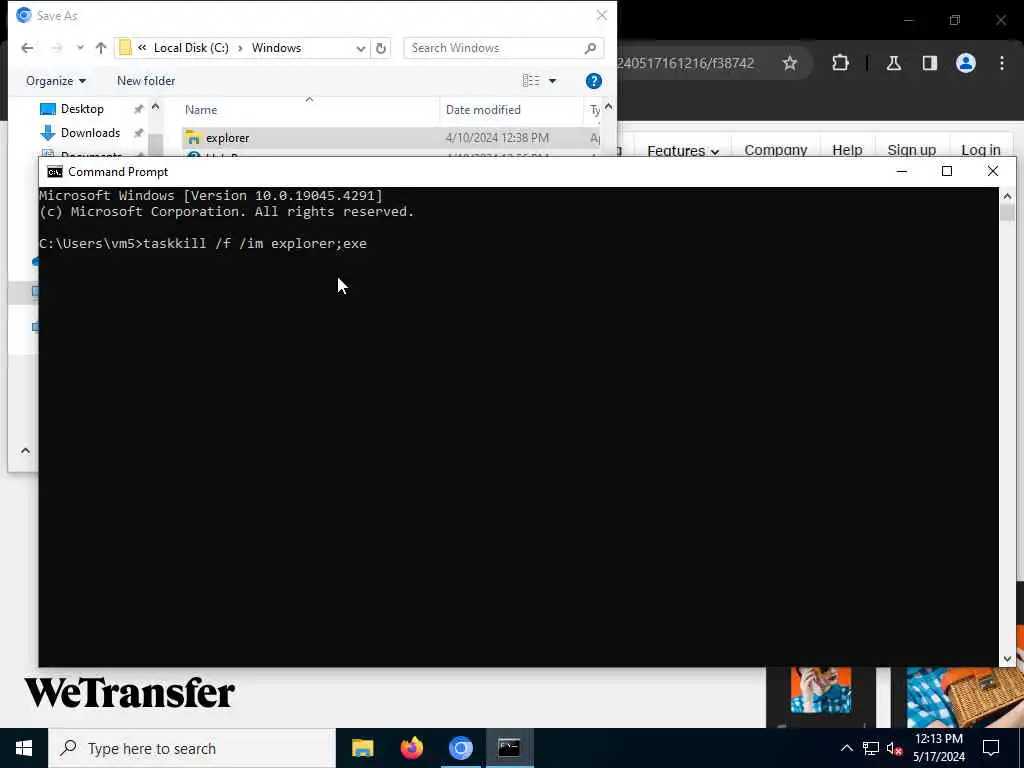Bookmark this page with star icon
1024x768 pixels.
pos(790,63)
